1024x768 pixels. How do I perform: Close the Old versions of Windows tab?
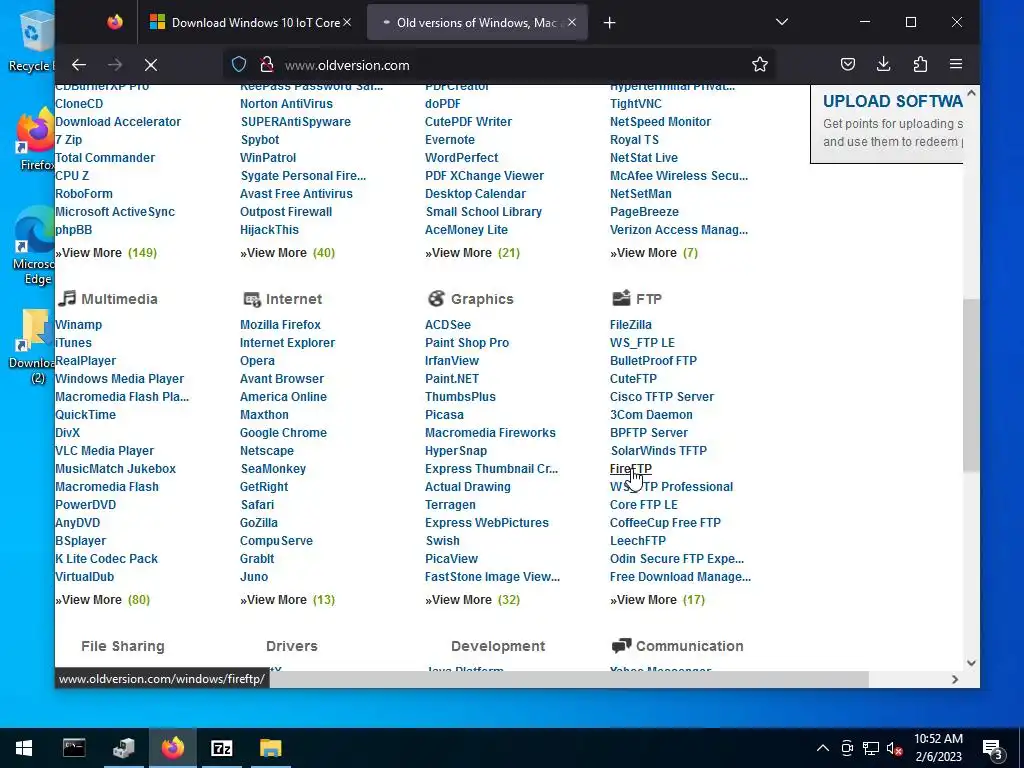(x=572, y=23)
